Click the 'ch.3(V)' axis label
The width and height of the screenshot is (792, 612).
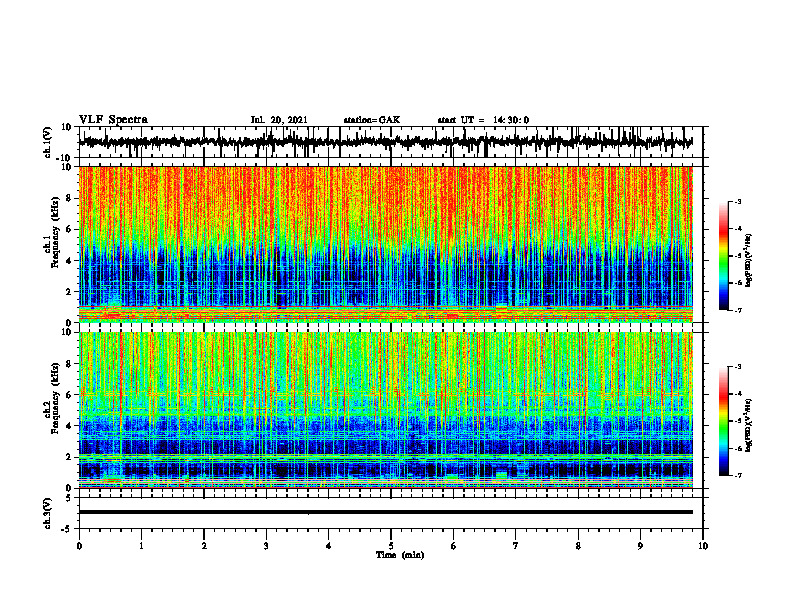point(48,513)
